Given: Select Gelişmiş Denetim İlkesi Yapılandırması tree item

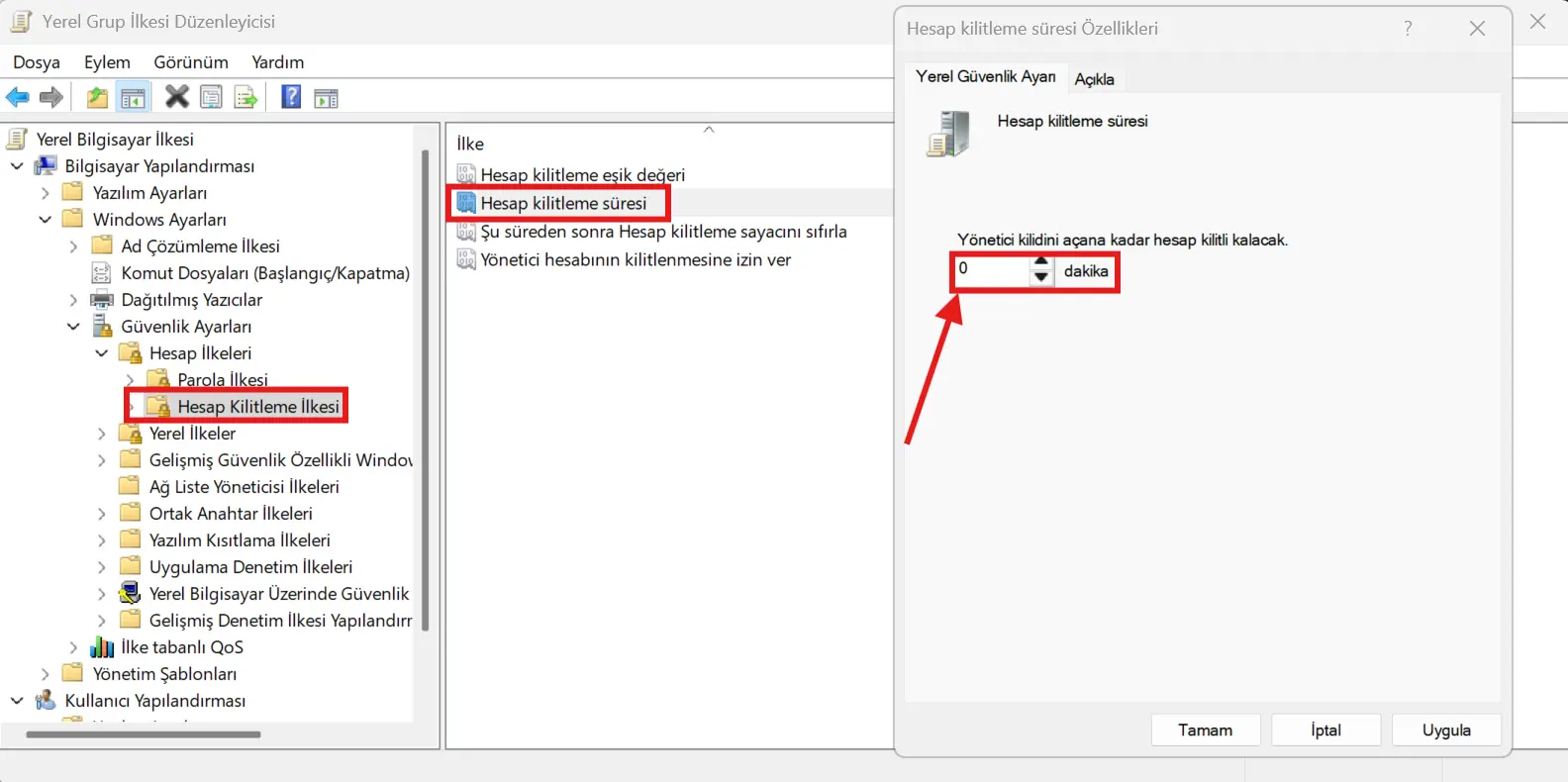Looking at the screenshot, I should pyautogui.click(x=280, y=620).
